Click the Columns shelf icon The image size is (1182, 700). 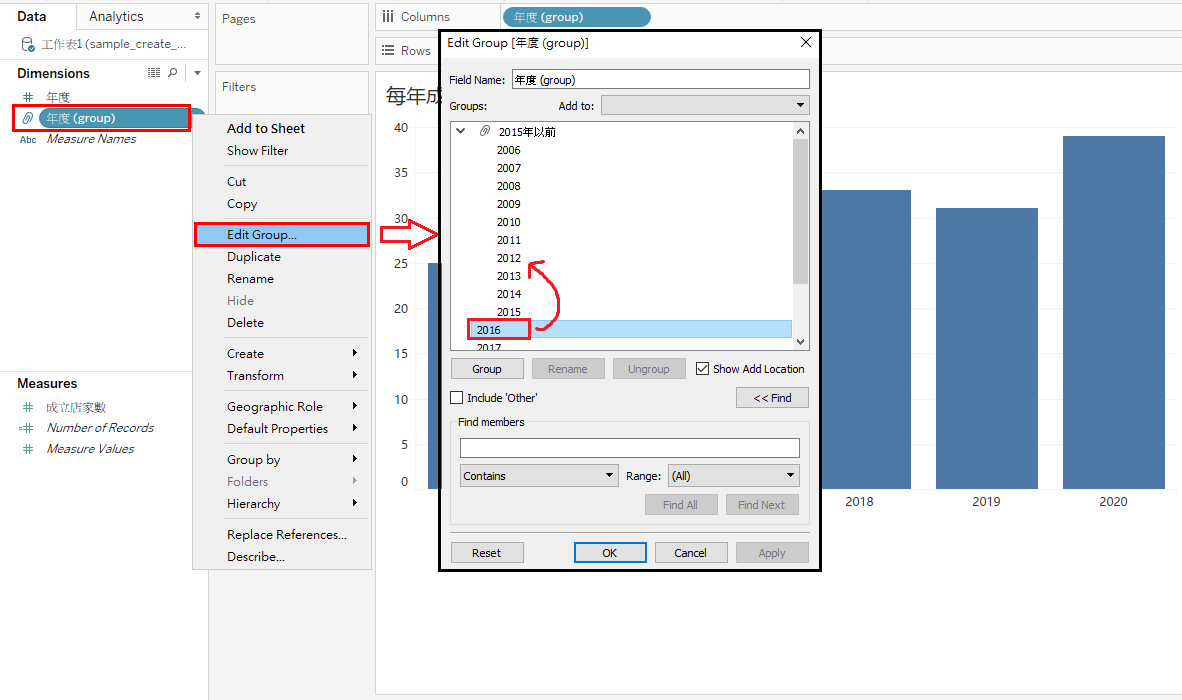tap(387, 16)
